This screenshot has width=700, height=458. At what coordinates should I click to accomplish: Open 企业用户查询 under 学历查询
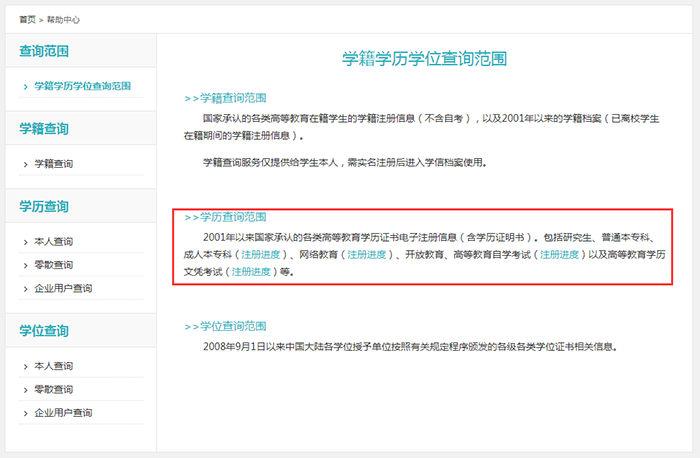pyautogui.click(x=63, y=288)
